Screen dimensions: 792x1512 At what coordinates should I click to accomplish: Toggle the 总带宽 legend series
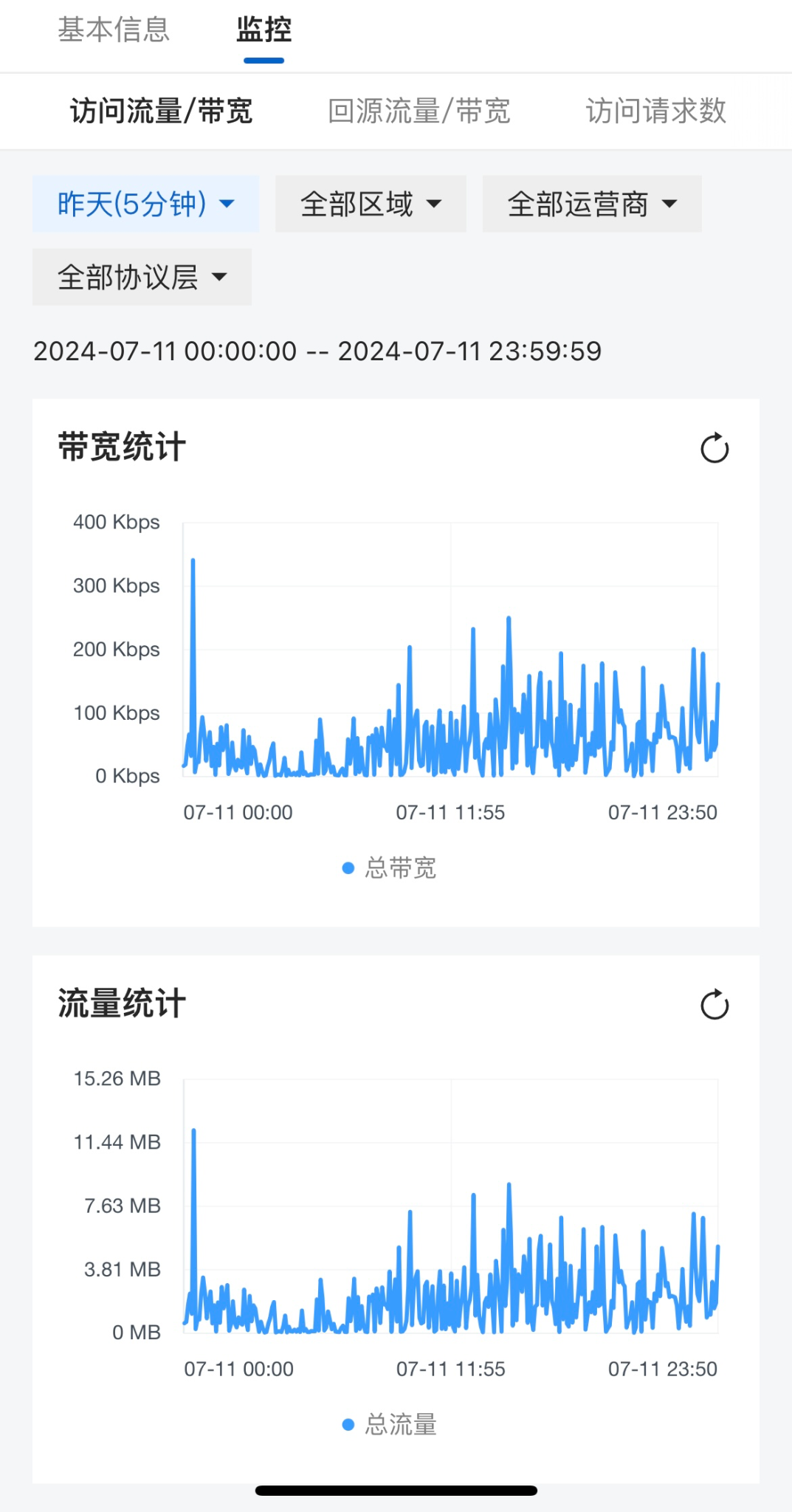[x=400, y=868]
